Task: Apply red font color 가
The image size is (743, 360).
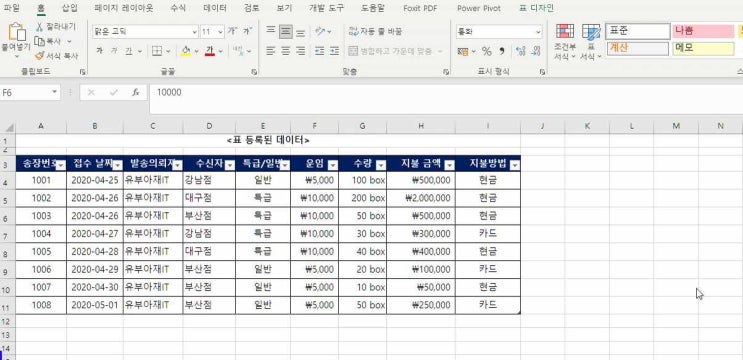Action: (x=210, y=51)
